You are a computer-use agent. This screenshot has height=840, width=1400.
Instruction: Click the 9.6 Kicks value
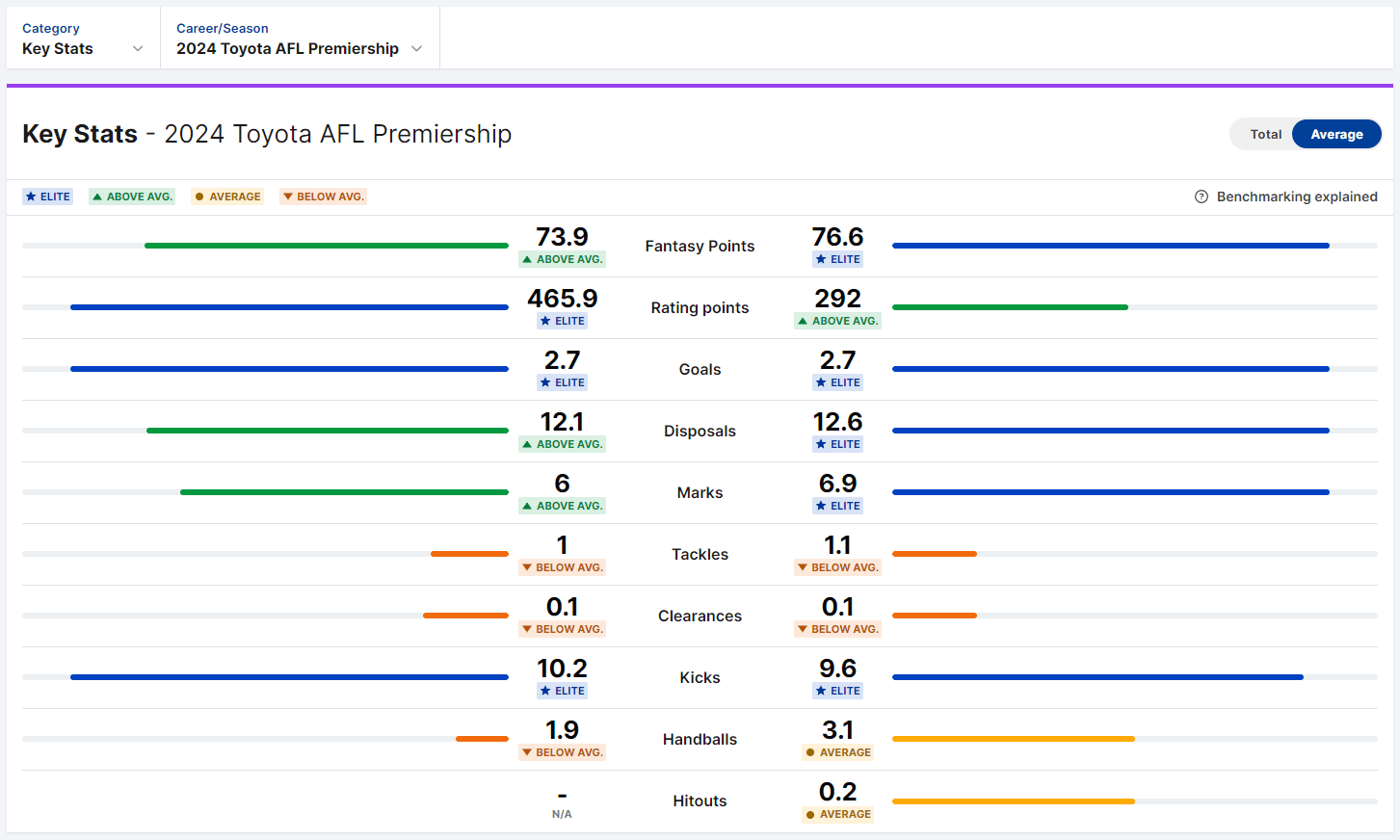tap(837, 669)
